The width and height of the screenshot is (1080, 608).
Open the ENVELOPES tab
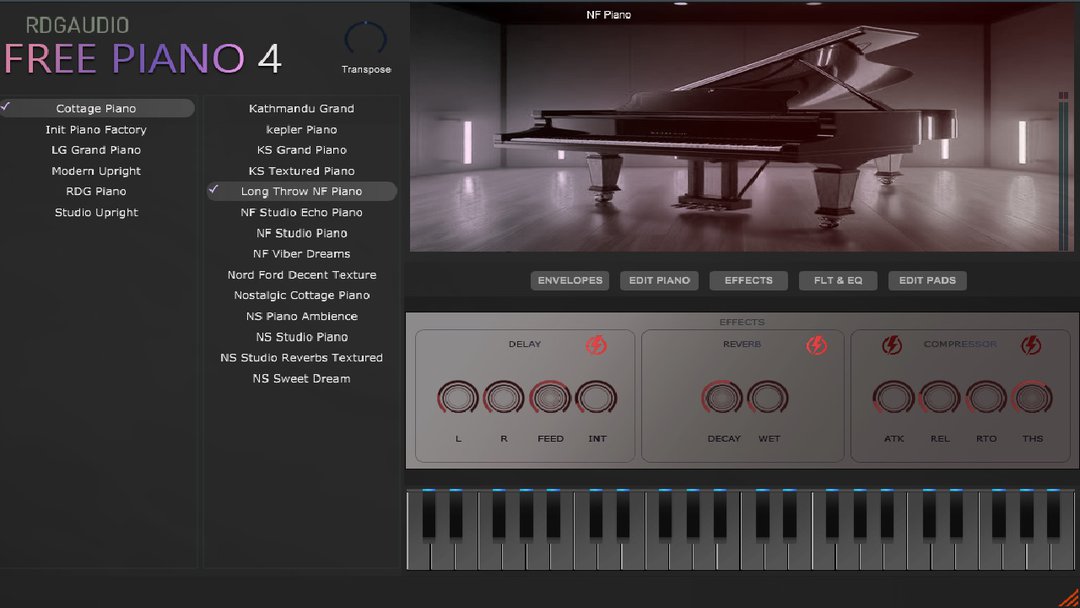click(x=569, y=280)
